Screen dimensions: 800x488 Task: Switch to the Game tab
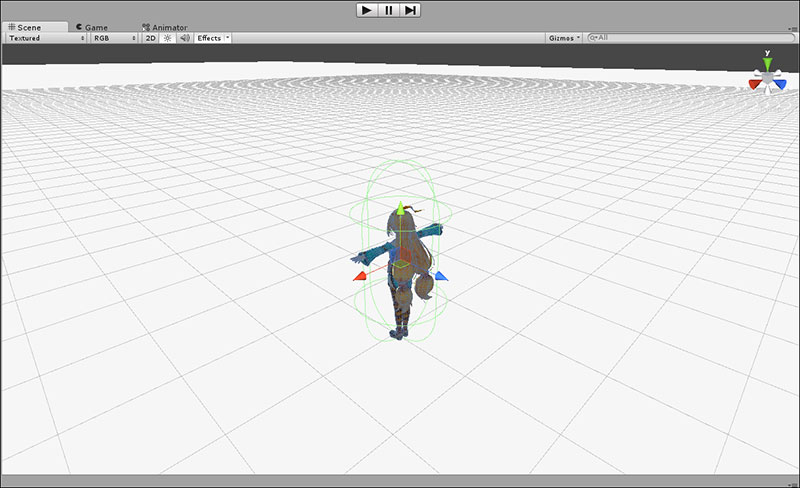92,27
